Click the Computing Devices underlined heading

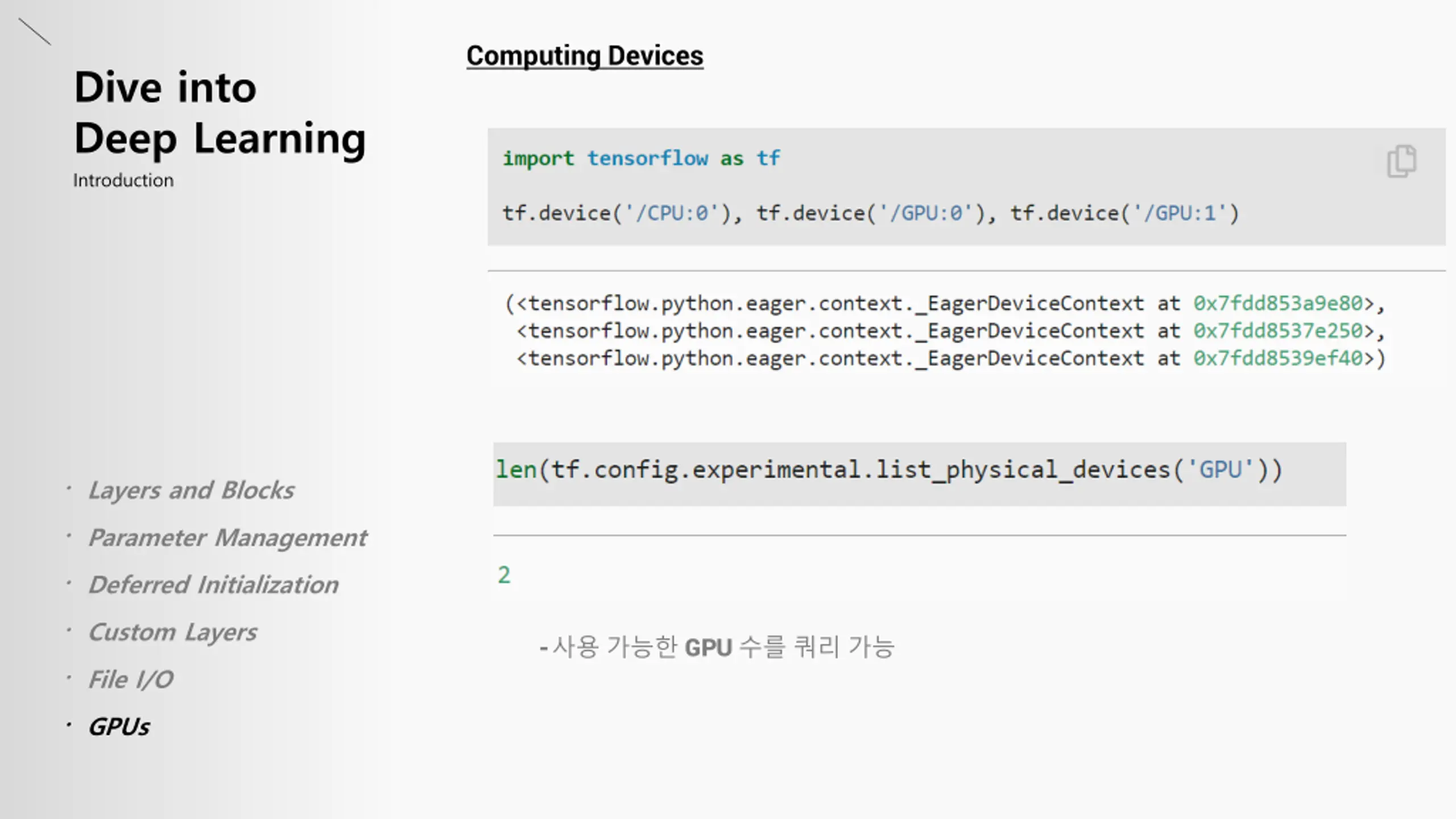(585, 56)
